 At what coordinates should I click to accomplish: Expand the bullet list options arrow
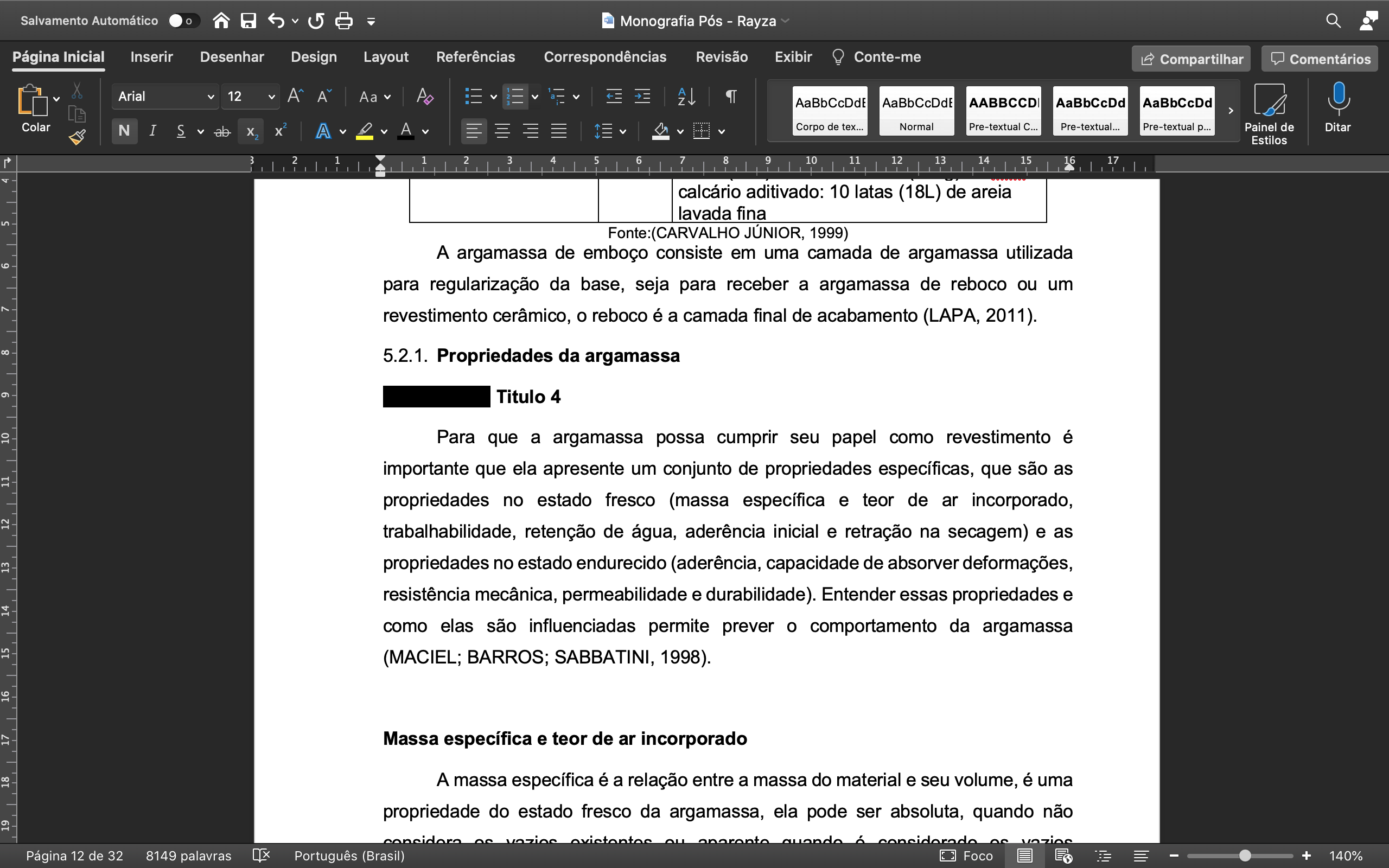(493, 97)
